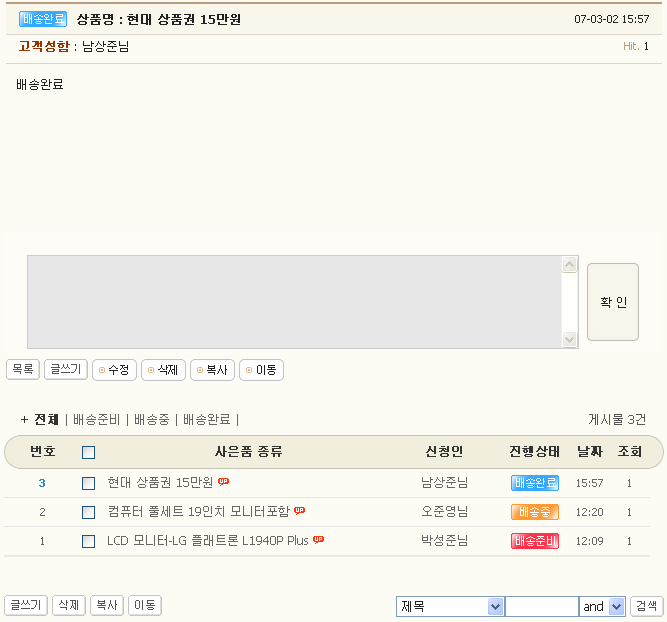The height and width of the screenshot is (622, 667).
Task: Click the red 배송준비 status badge
Action: pos(534,541)
